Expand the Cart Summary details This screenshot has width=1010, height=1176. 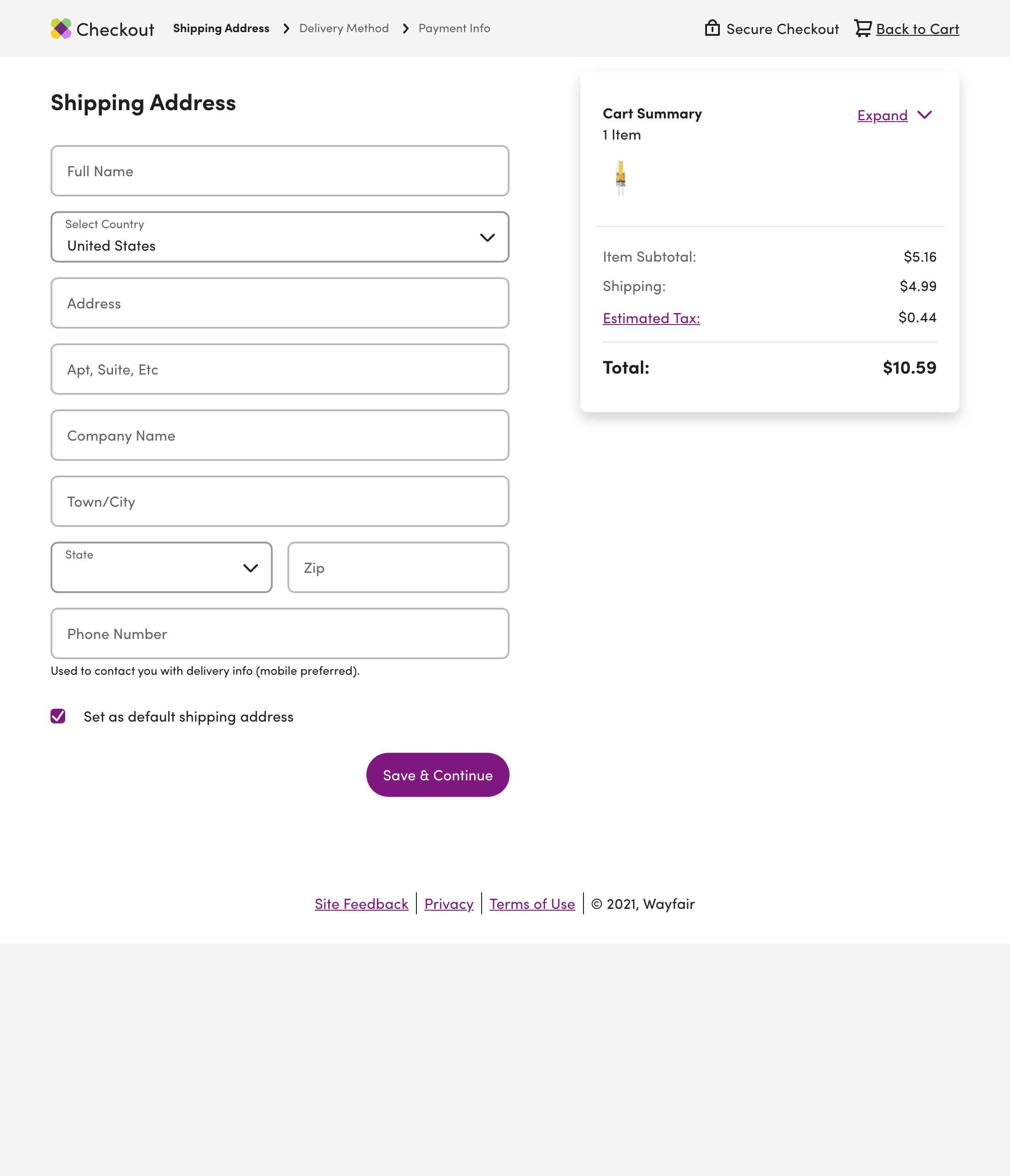coord(882,115)
